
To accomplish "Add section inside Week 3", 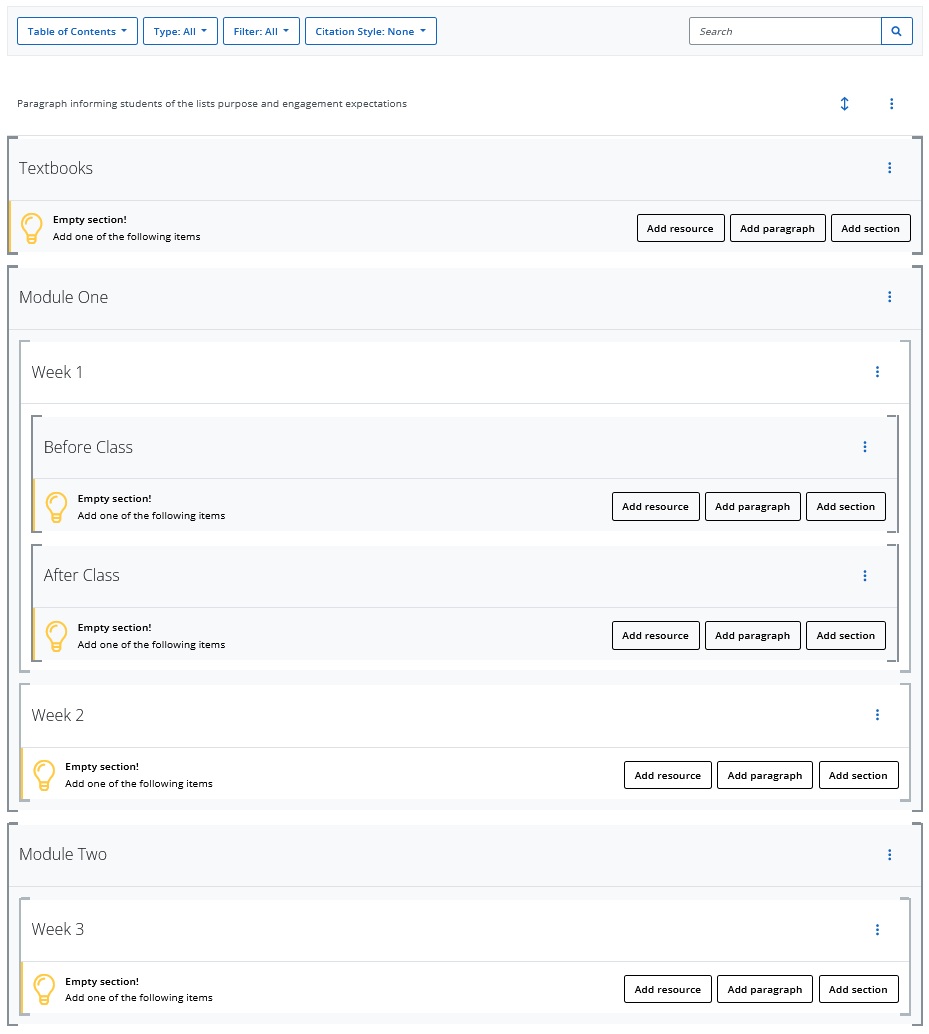I will 858,989.
